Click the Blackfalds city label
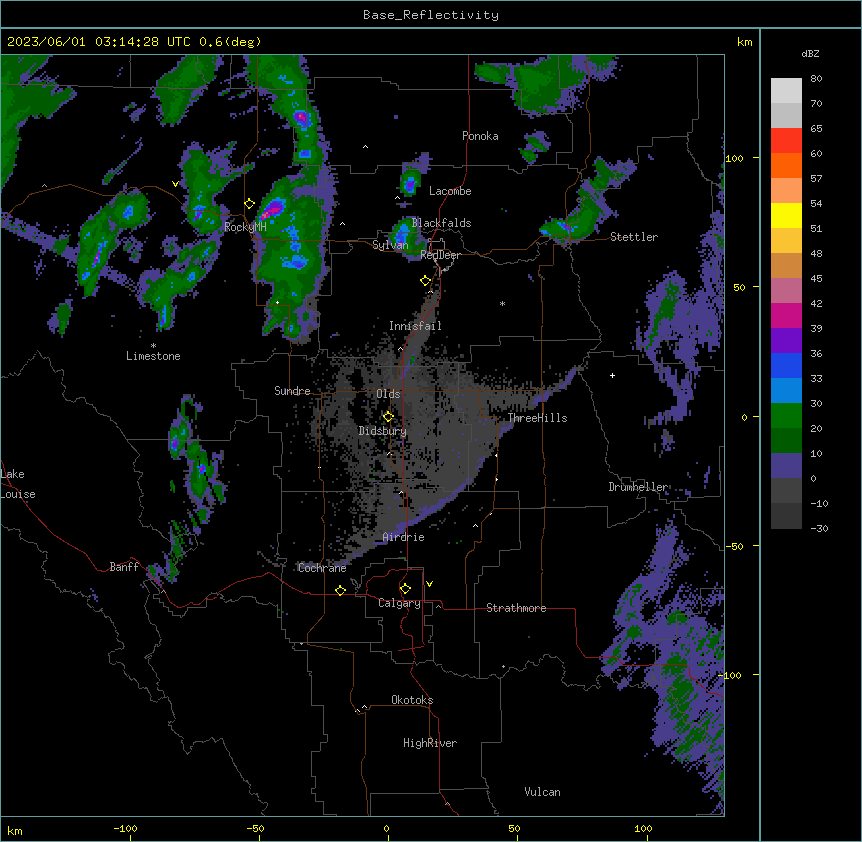862x842 pixels. (441, 223)
